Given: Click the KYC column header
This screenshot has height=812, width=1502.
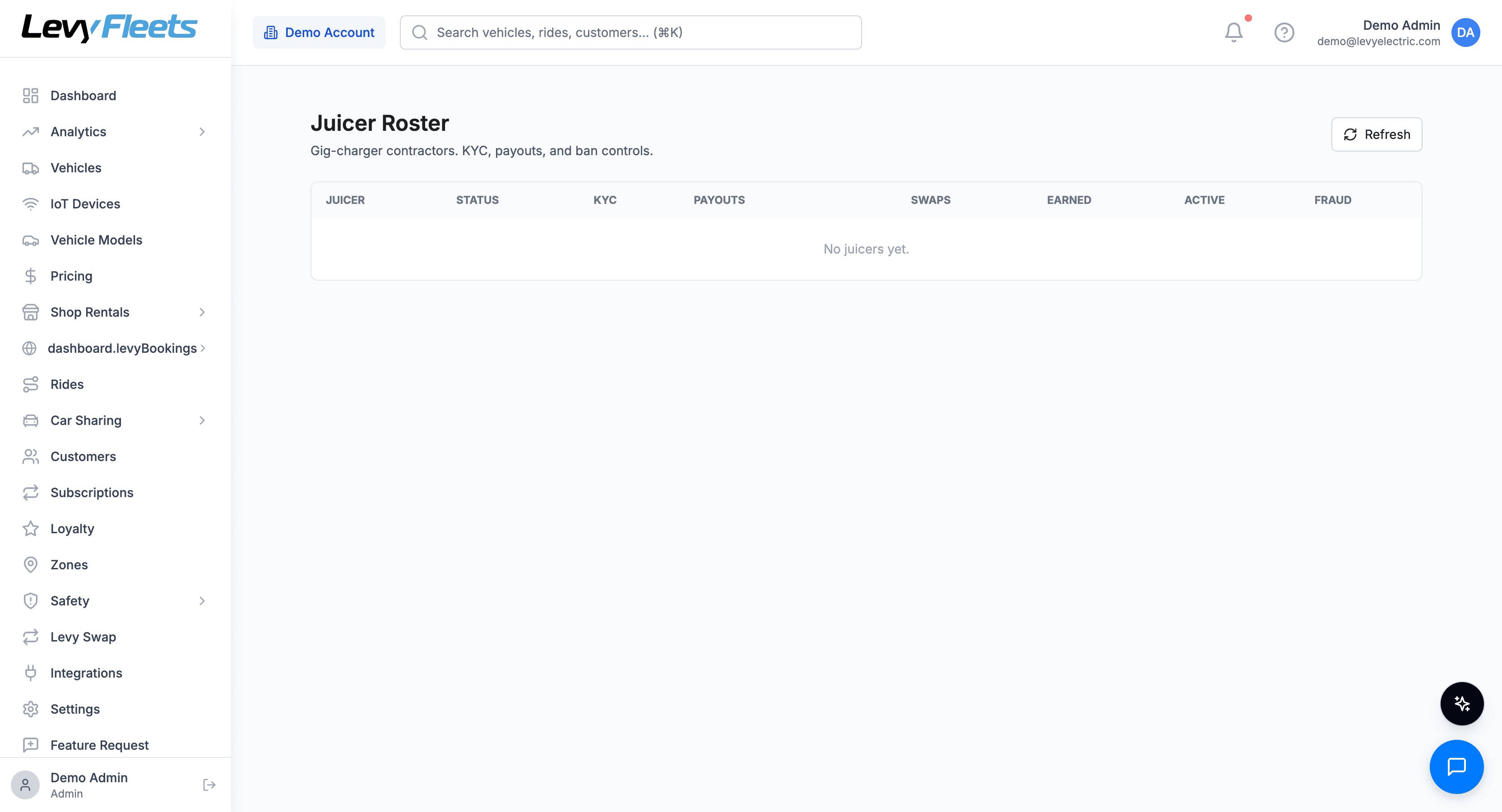Looking at the screenshot, I should pyautogui.click(x=605, y=200).
